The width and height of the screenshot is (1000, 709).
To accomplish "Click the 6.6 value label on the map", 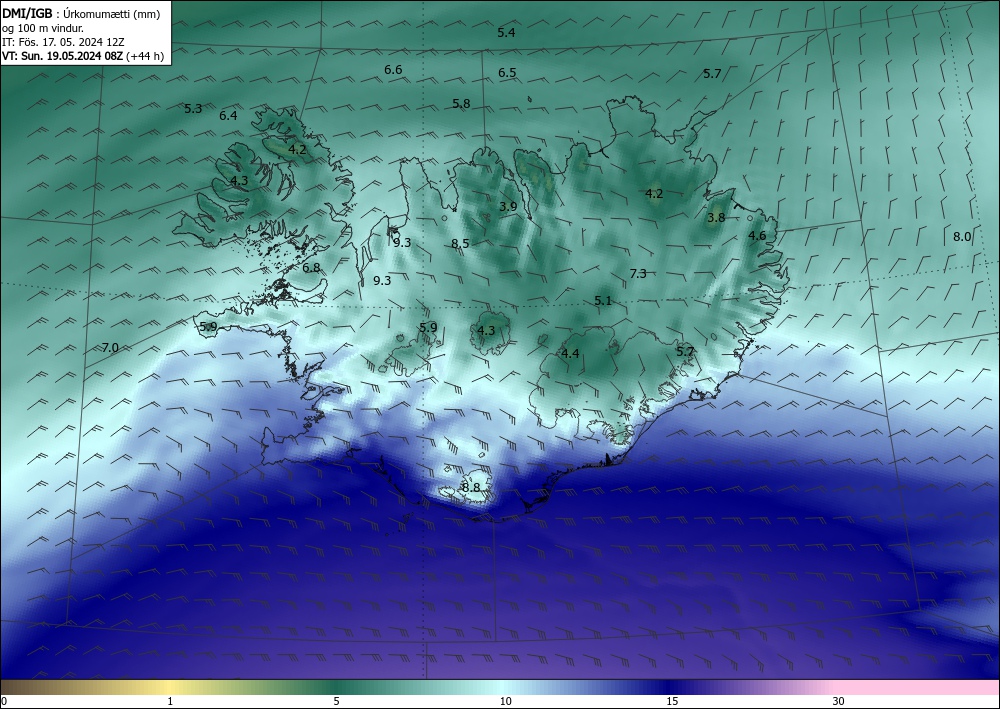I will tap(393, 69).
